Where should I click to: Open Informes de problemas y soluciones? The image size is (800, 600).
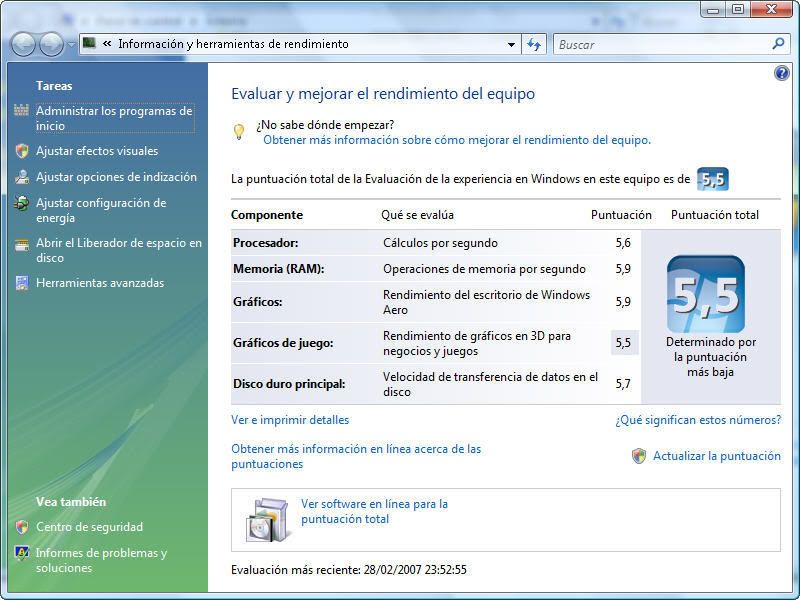[x=102, y=560]
